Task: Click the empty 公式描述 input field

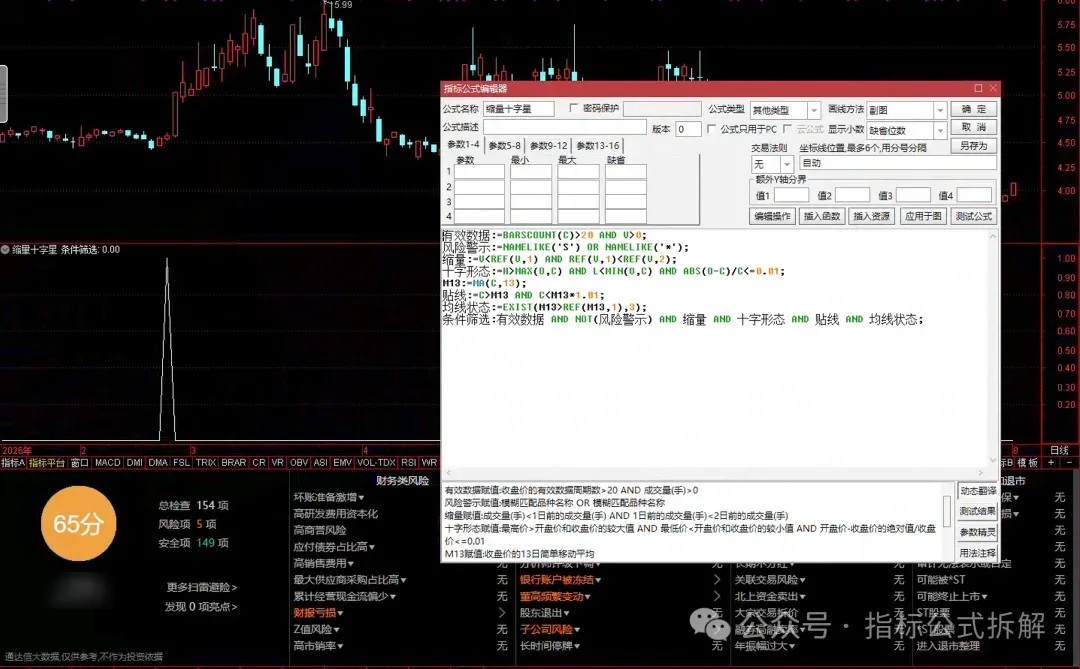Action: pos(565,127)
